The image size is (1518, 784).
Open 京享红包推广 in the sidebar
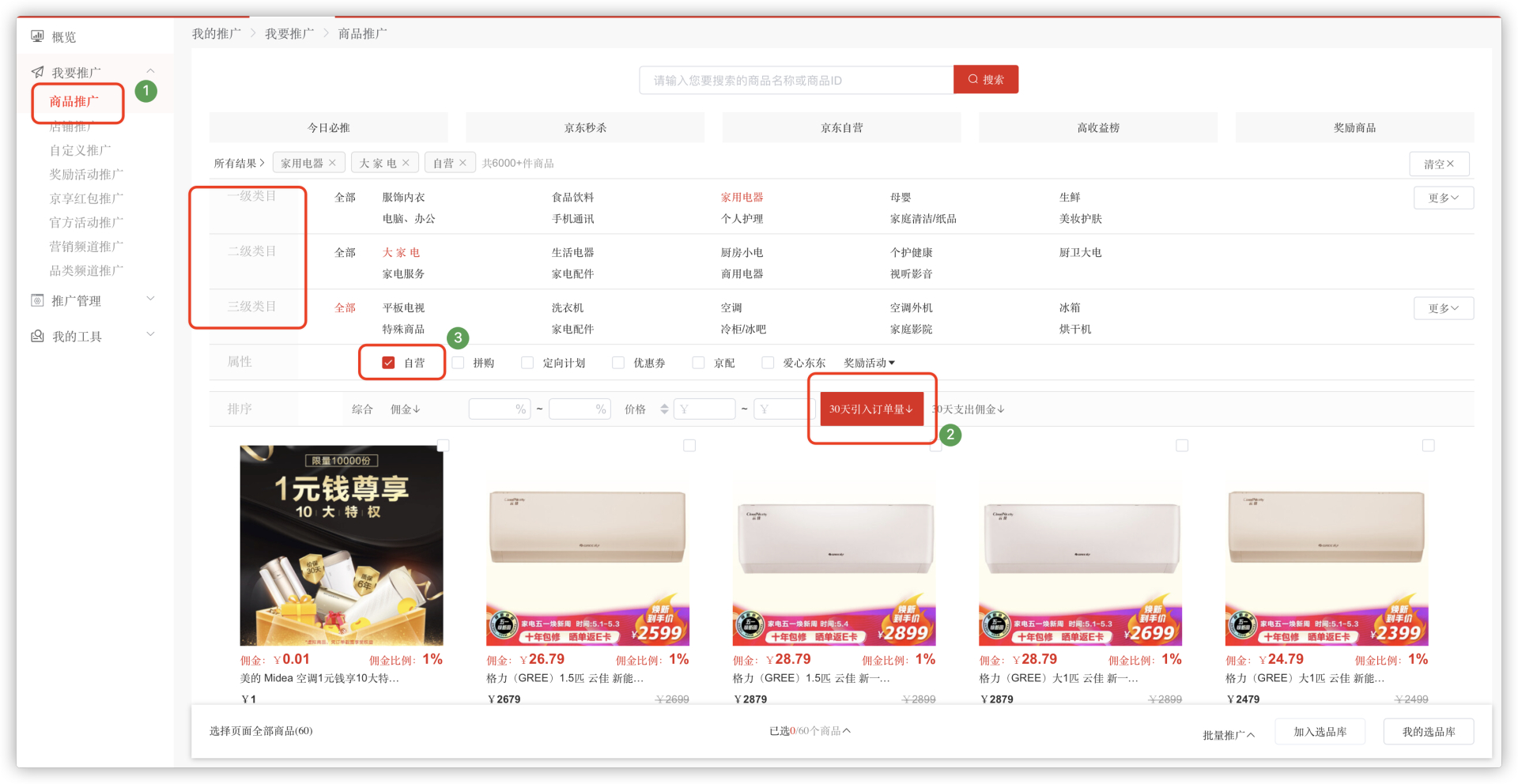86,198
